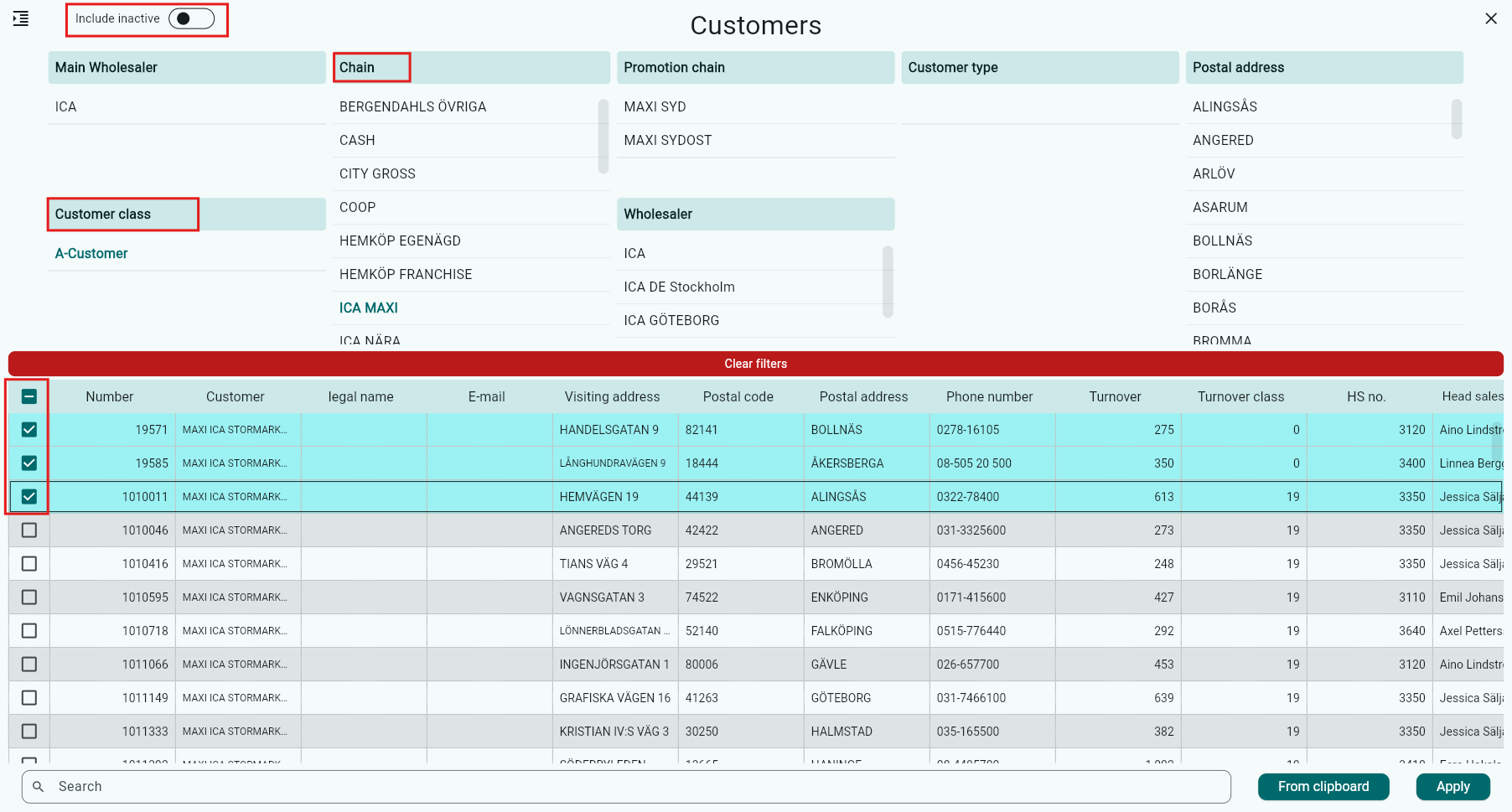1512x812 pixels.
Task: Apply the customer selection
Action: click(1453, 787)
